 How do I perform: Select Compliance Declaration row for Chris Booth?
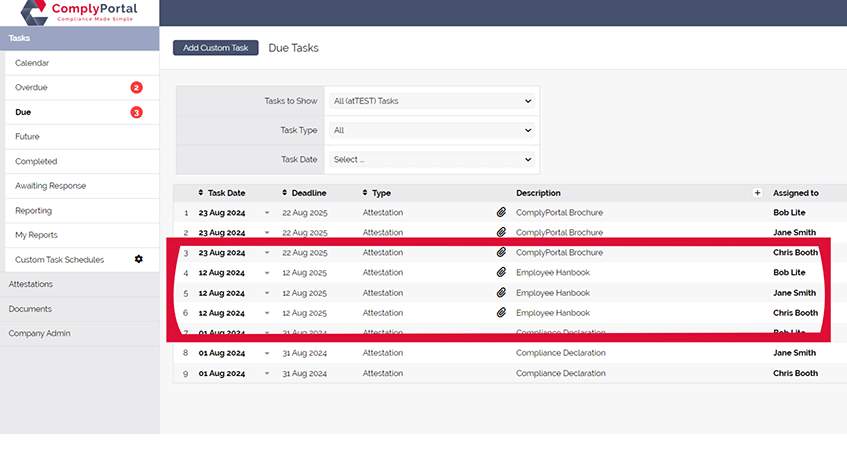(x=560, y=374)
